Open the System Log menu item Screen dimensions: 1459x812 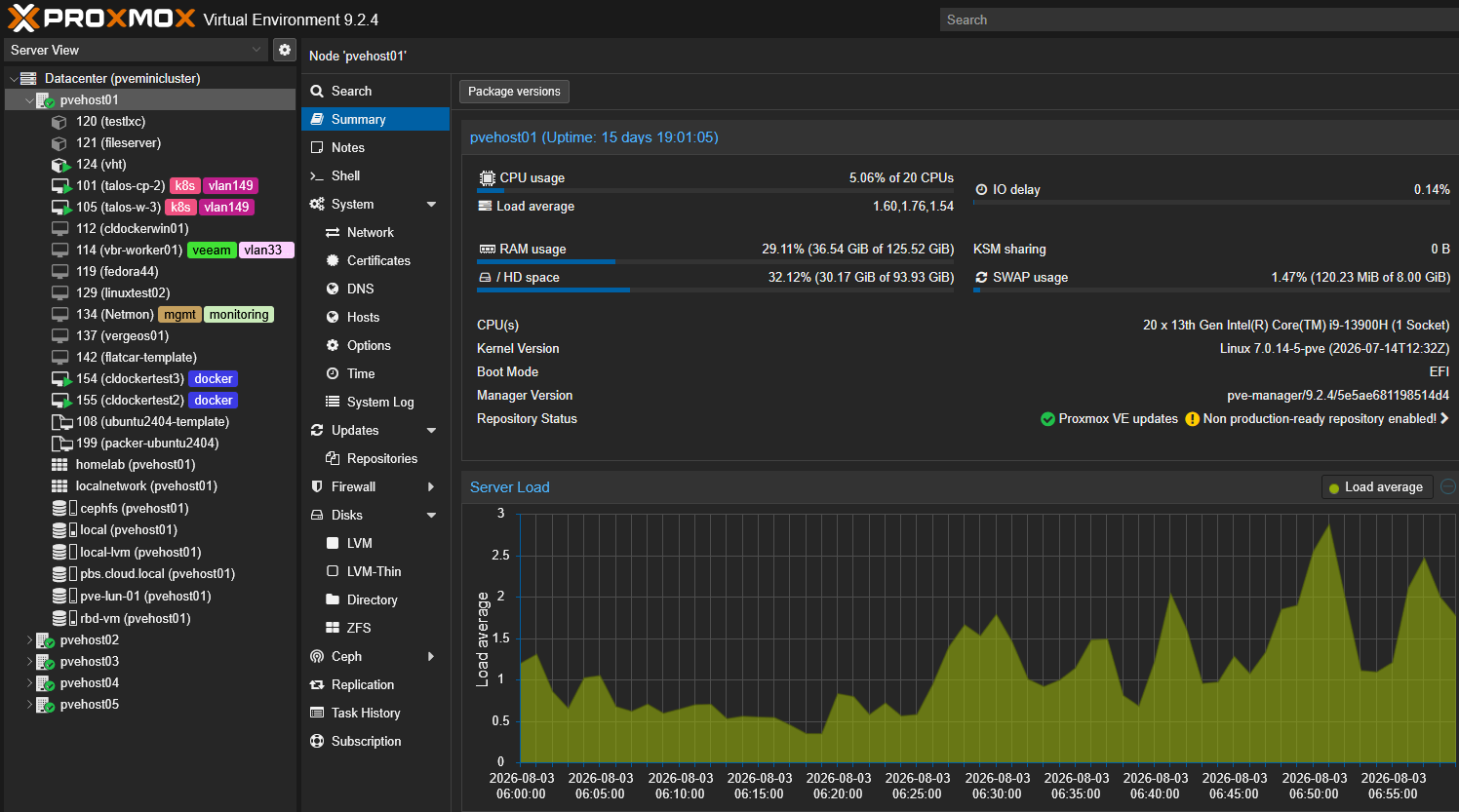(x=375, y=402)
